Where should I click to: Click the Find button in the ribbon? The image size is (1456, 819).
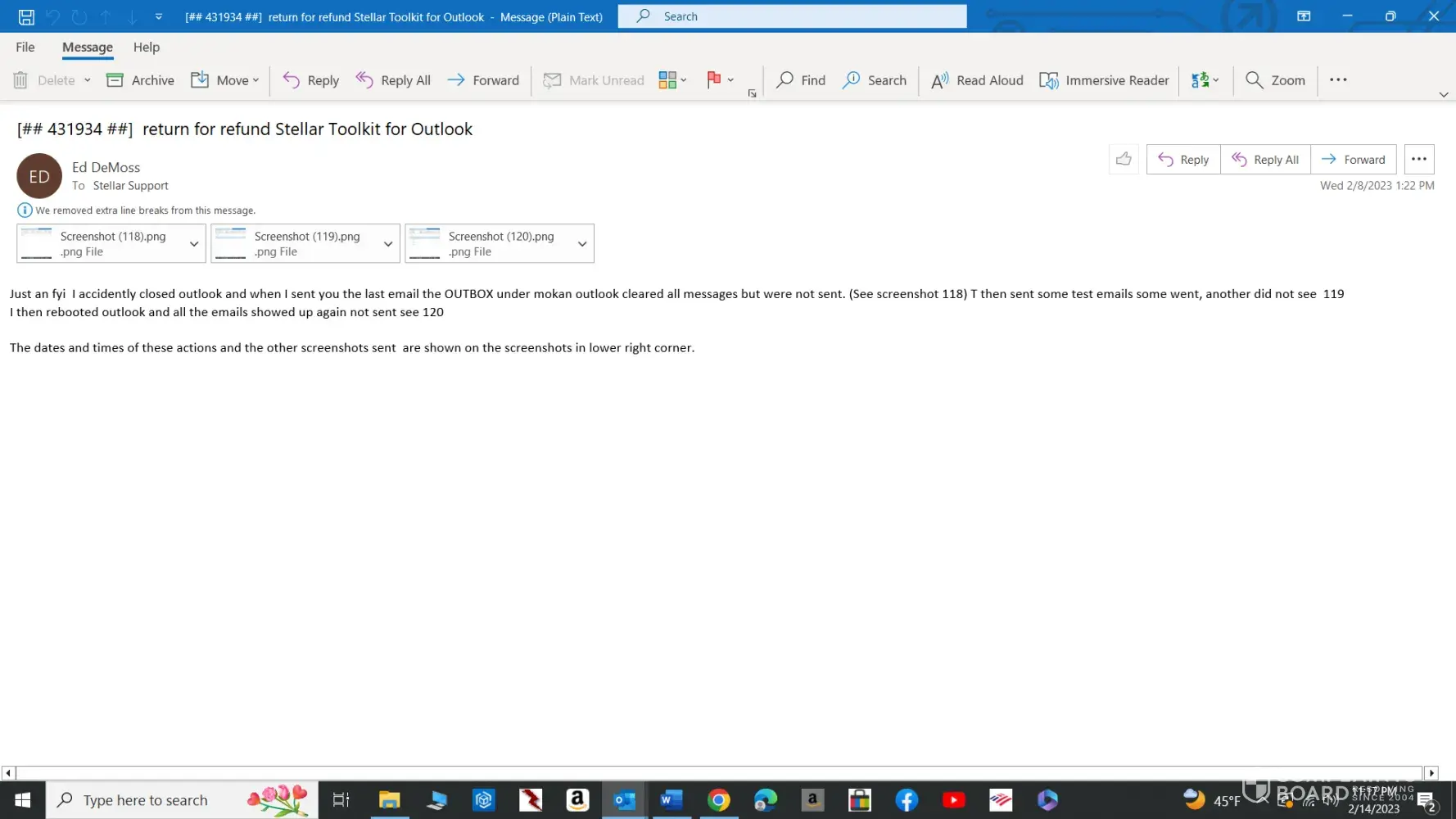click(801, 80)
